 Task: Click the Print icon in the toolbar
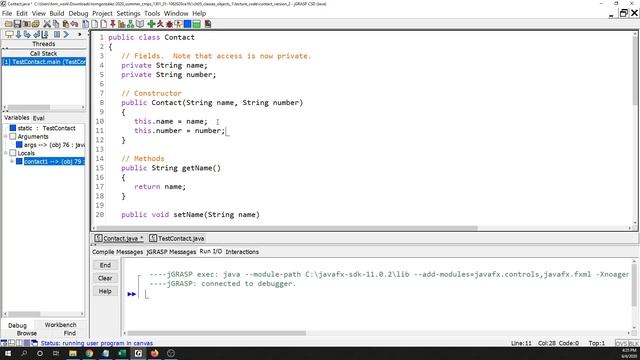coord(36,24)
